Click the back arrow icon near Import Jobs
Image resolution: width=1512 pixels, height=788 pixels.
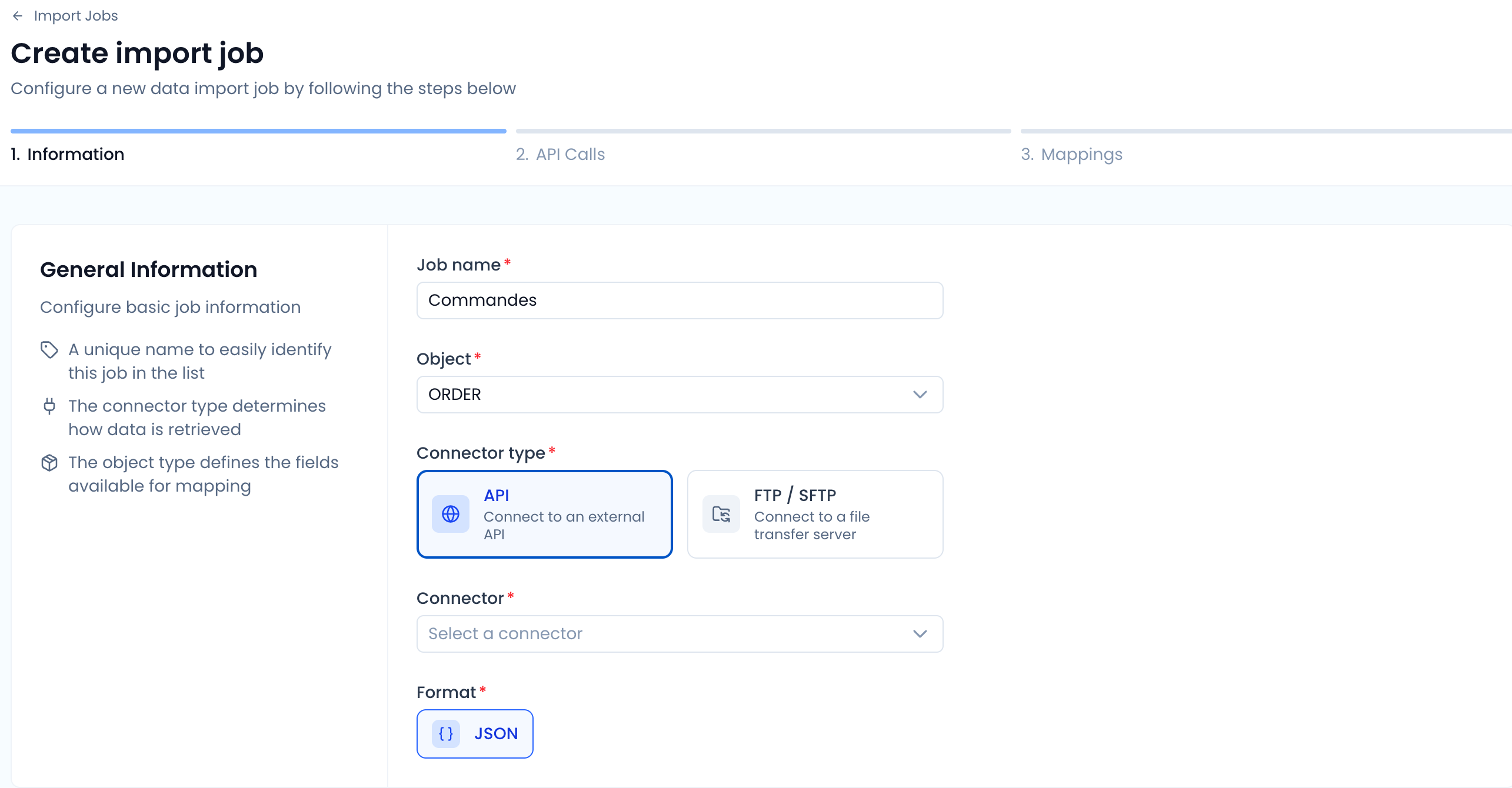tap(18, 16)
